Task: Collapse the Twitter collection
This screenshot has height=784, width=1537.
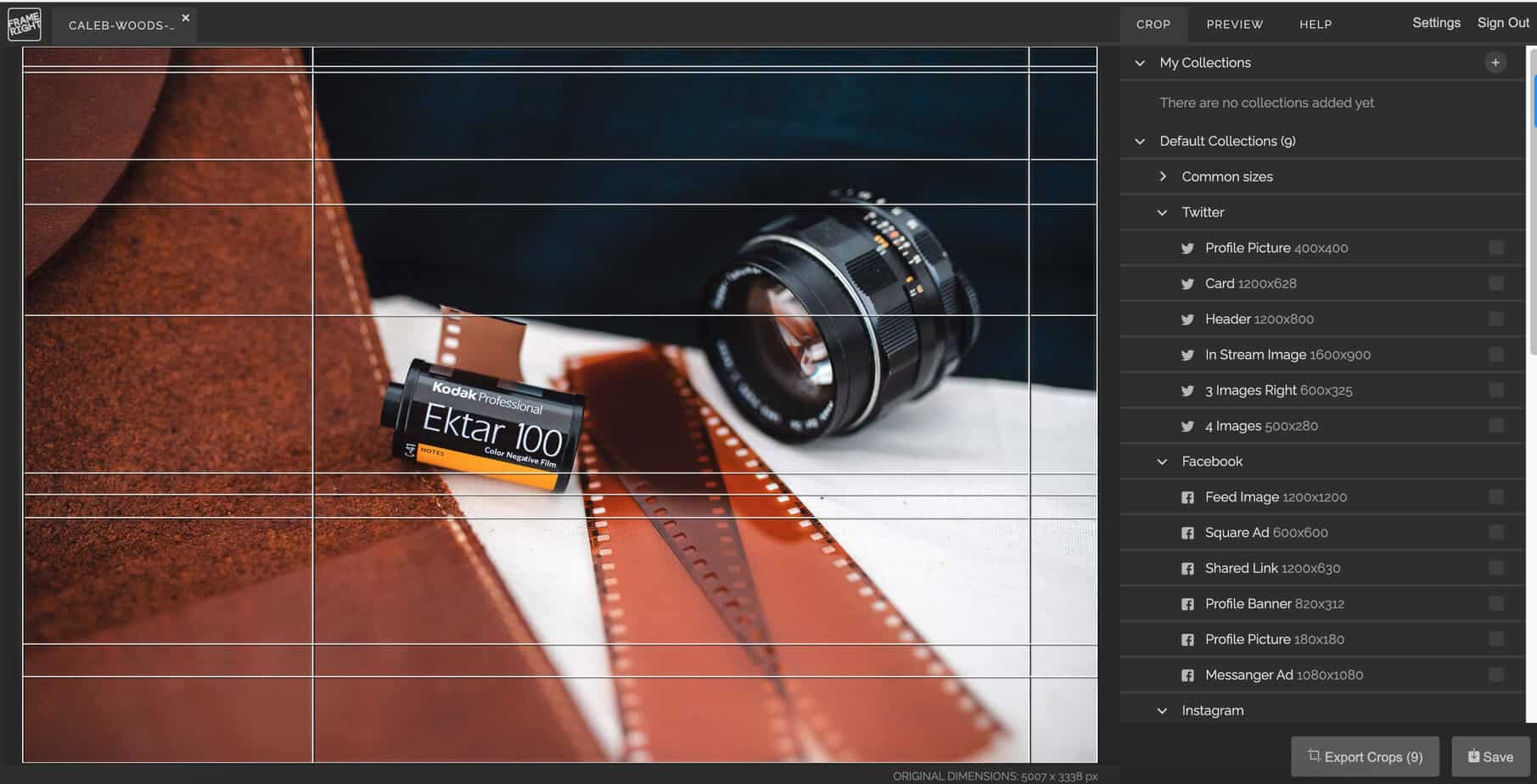Action: (1163, 213)
